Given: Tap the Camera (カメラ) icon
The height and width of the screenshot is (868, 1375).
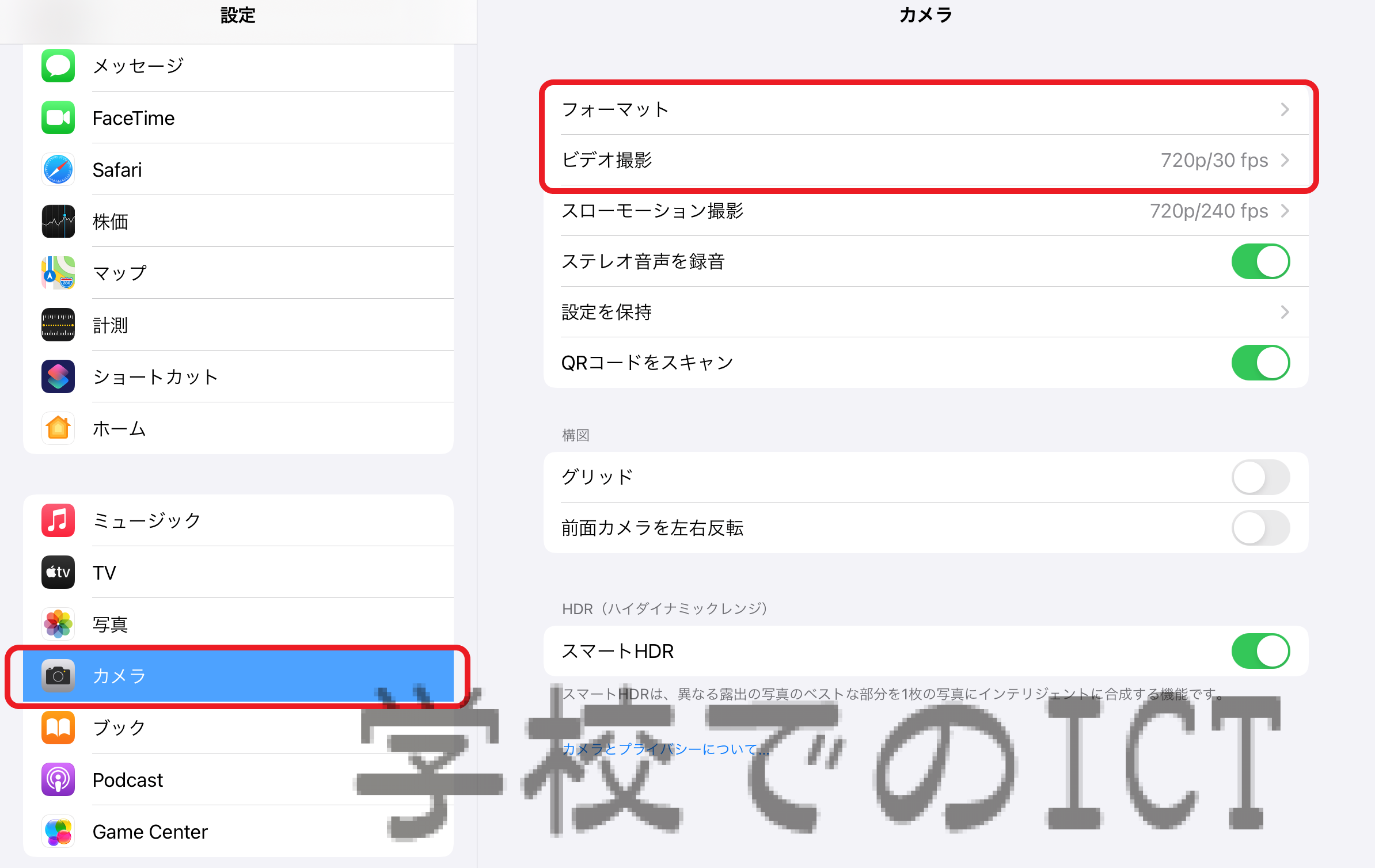Looking at the screenshot, I should [58, 676].
